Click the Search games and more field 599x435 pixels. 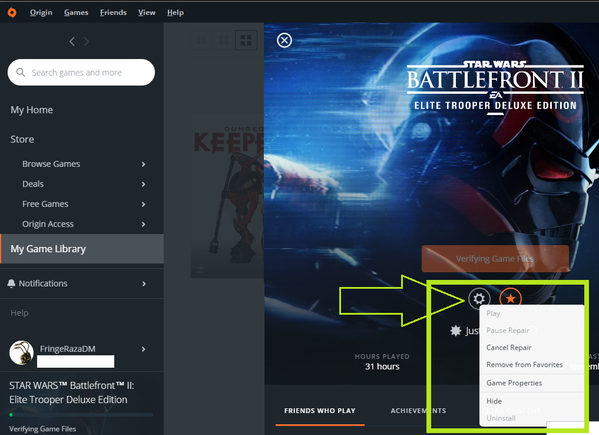(x=81, y=72)
